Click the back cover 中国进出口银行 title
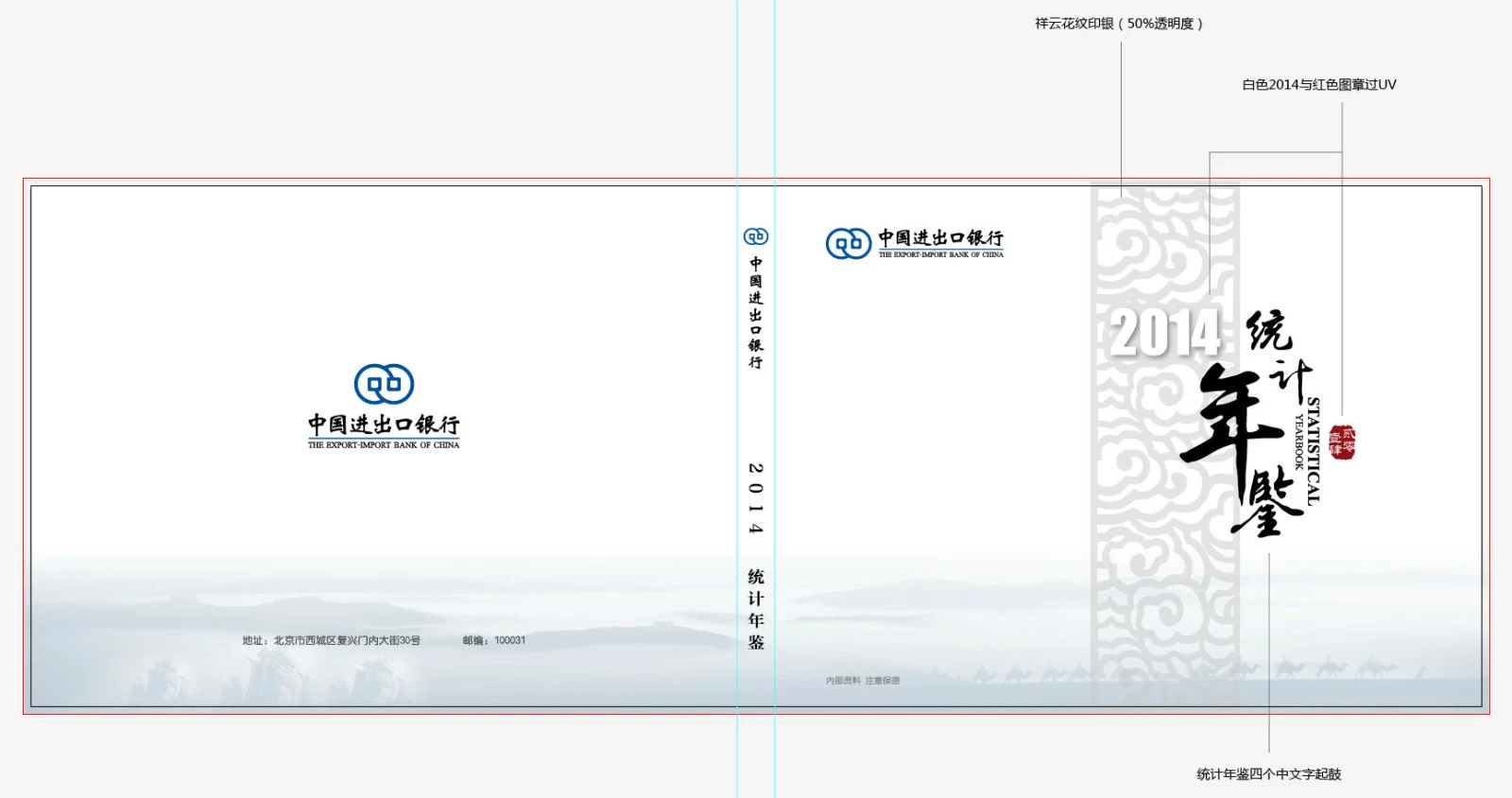1512x798 pixels. click(384, 425)
